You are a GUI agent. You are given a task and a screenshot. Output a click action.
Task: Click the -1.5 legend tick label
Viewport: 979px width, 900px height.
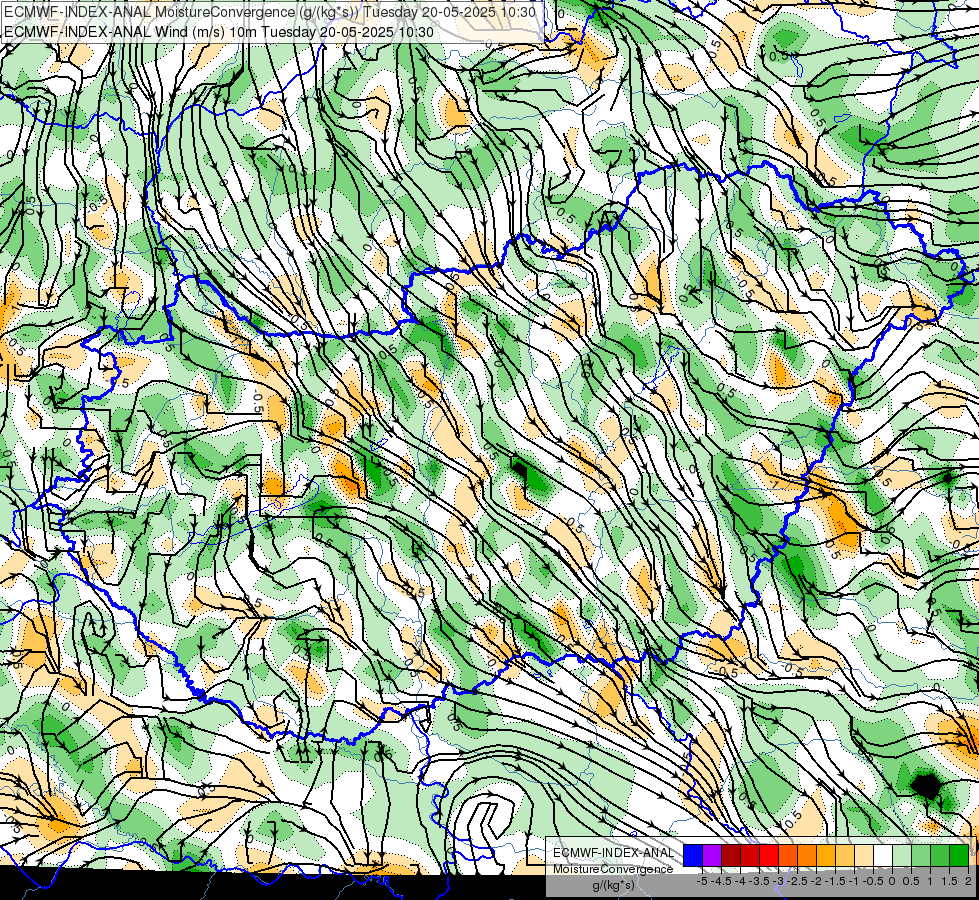(835, 881)
